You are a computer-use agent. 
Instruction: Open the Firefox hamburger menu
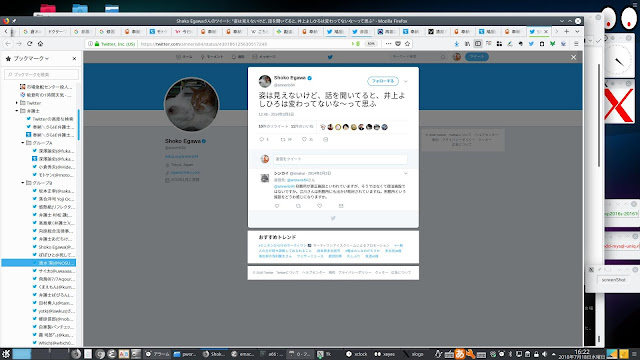tap(576, 44)
